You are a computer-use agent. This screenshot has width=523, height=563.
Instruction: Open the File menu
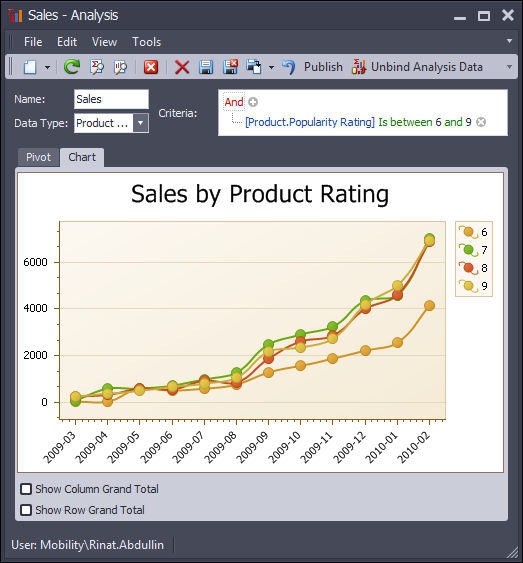(33, 42)
